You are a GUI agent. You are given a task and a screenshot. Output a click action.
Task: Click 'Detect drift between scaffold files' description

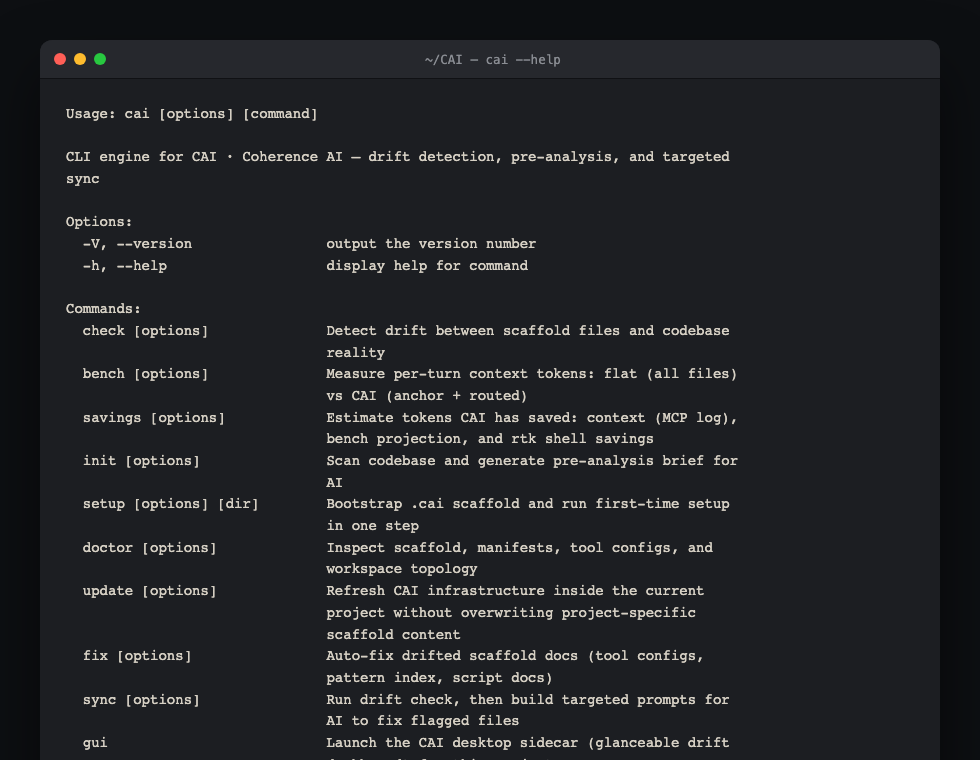(528, 331)
